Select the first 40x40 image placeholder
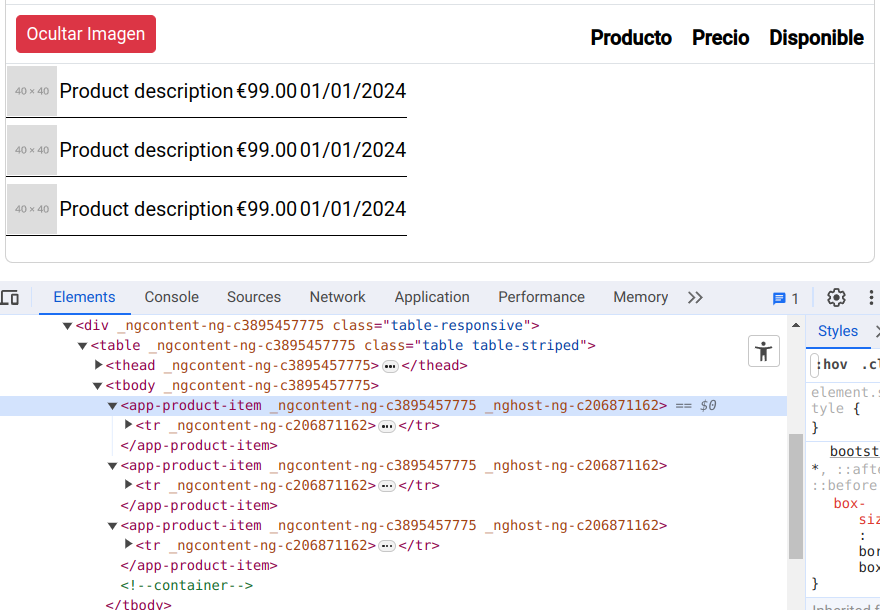 31,91
